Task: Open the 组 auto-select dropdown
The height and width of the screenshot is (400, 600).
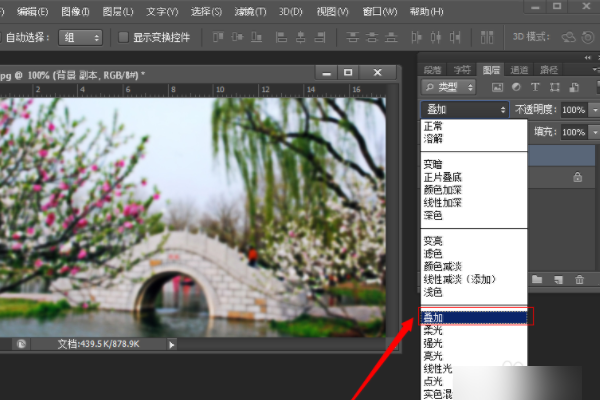Action: [x=82, y=37]
